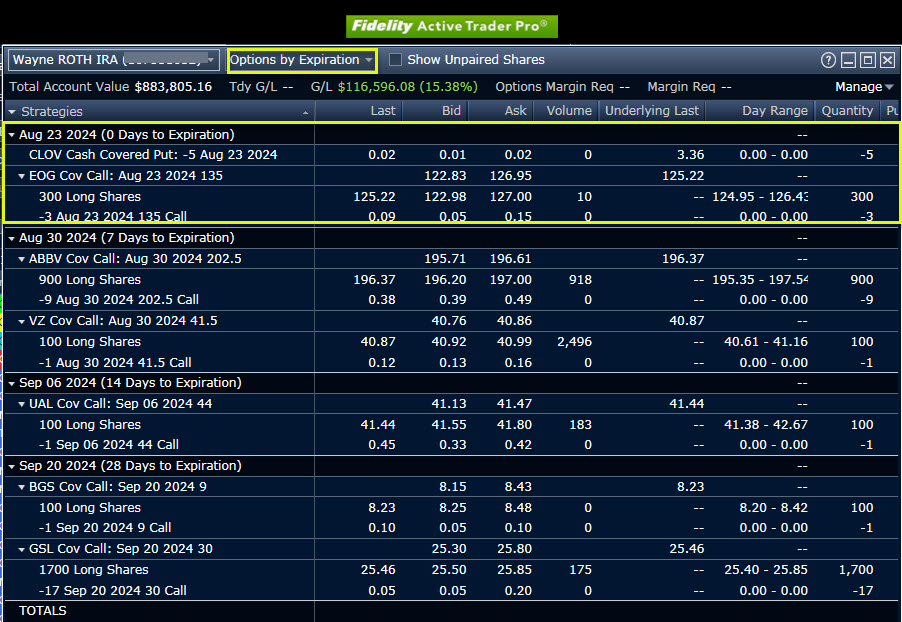Collapse the GSL Cov Call strategy
902x622 pixels.
pos(22,549)
